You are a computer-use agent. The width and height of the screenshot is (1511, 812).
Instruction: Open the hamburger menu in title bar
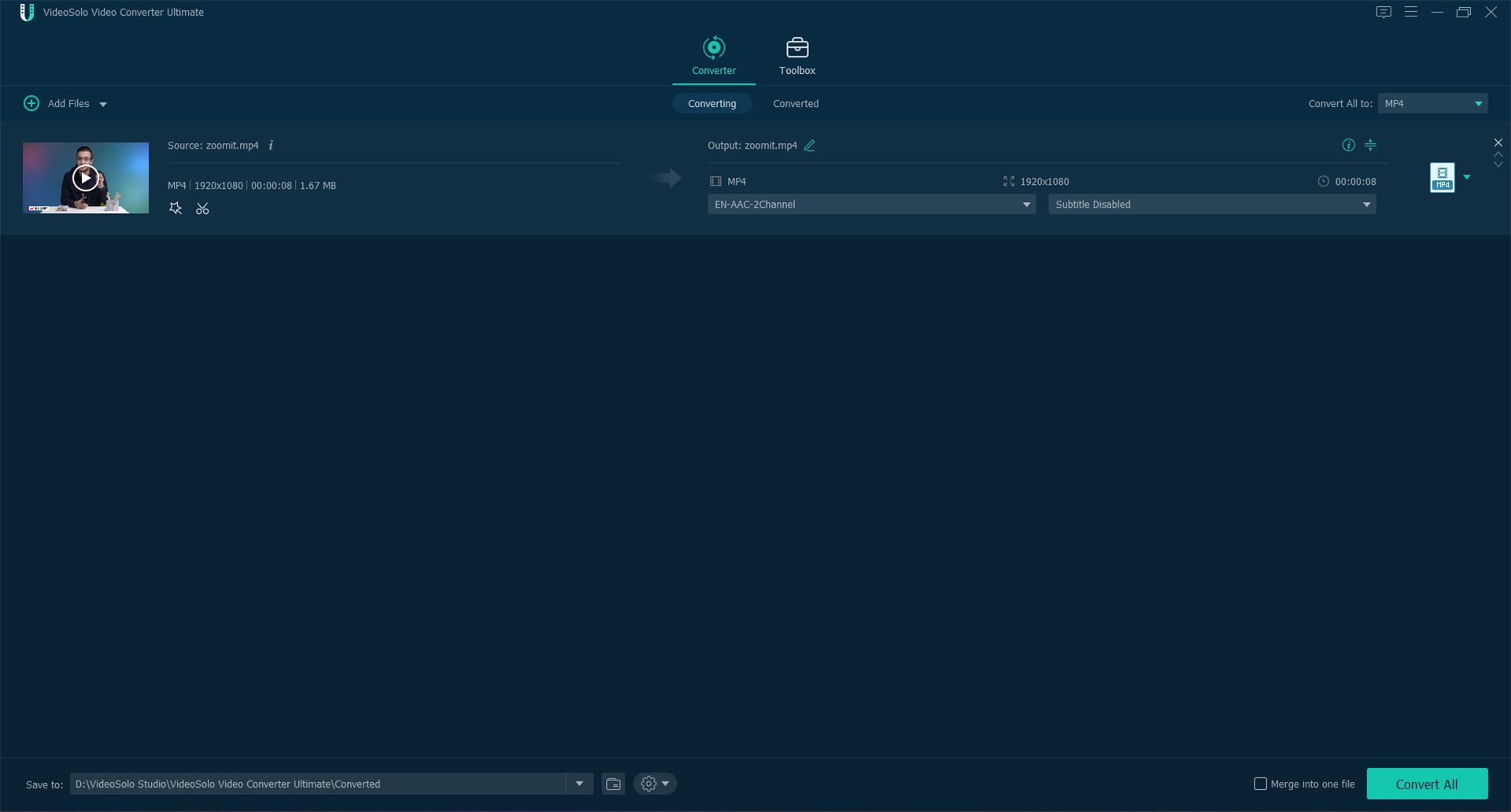1410,13
